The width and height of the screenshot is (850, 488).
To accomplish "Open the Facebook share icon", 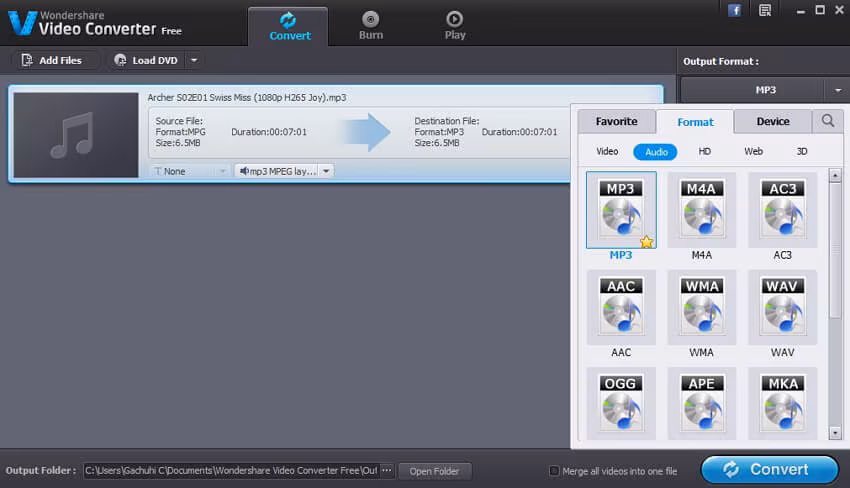I will [735, 10].
